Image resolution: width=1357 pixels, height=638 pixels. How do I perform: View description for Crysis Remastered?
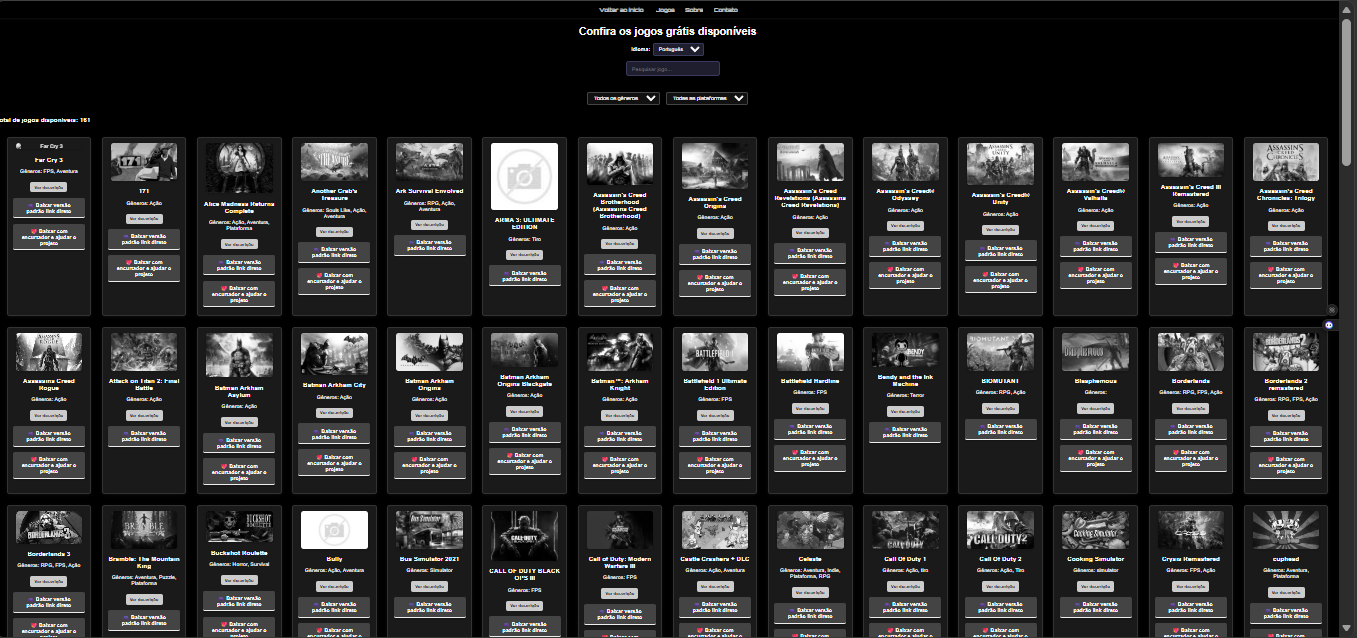(x=1191, y=588)
